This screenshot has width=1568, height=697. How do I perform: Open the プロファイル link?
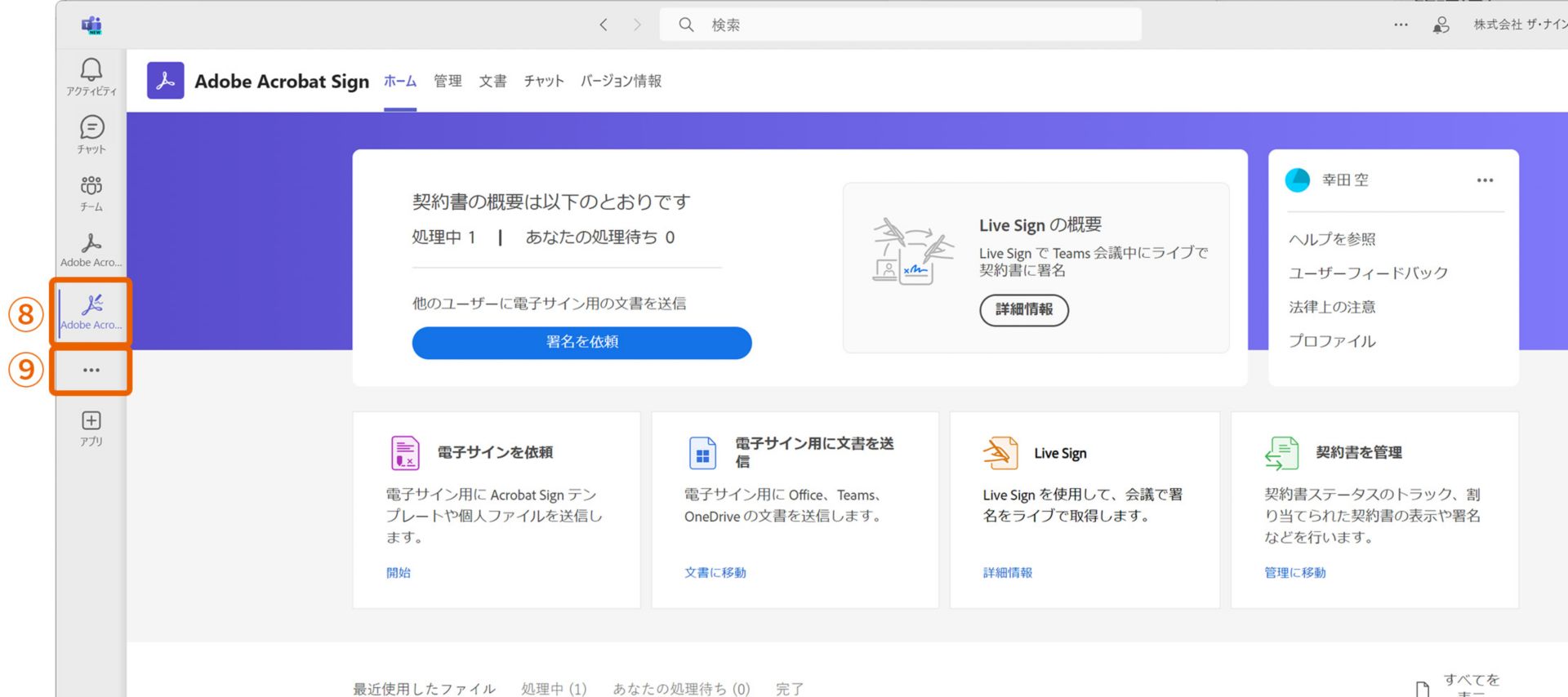1332,342
